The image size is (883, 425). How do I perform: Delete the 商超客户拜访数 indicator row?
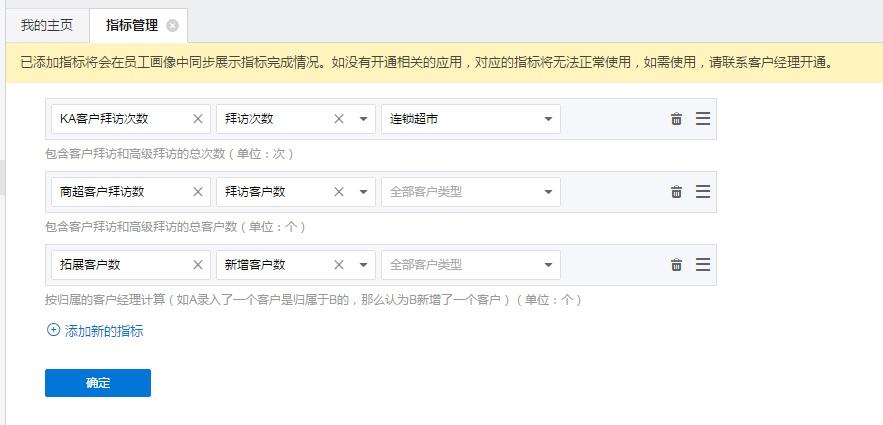pyautogui.click(x=676, y=192)
